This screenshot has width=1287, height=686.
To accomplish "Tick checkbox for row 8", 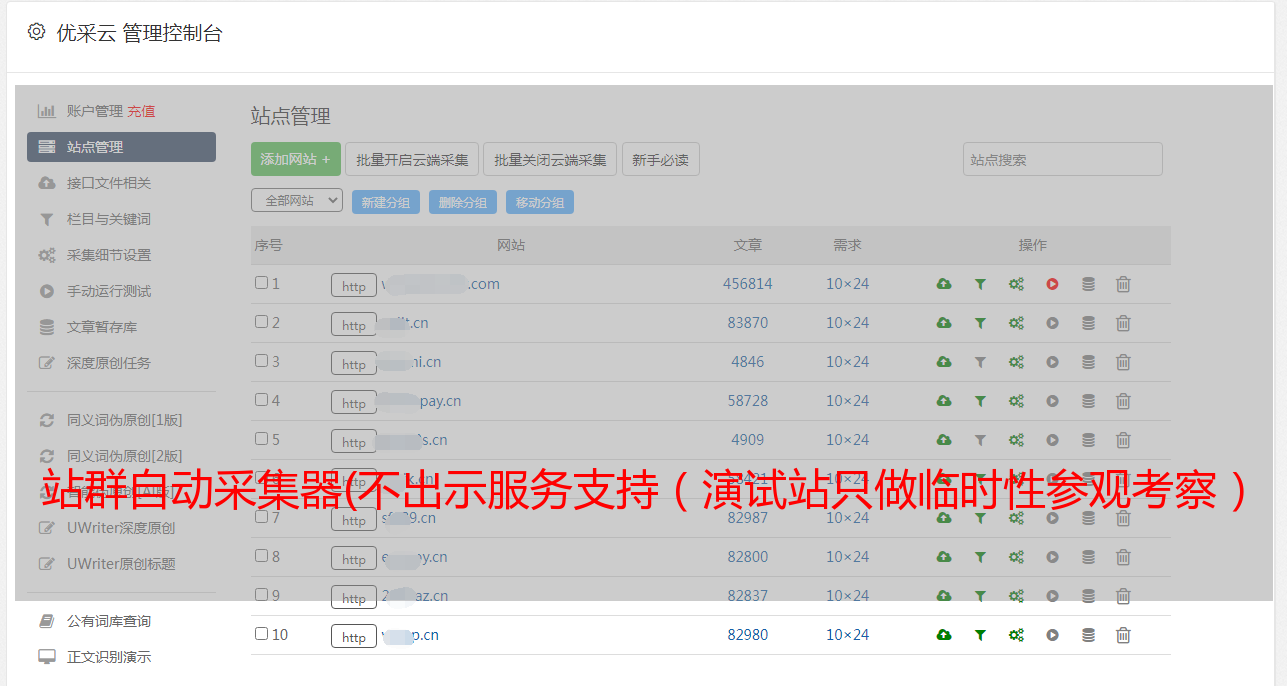I will [x=261, y=556].
